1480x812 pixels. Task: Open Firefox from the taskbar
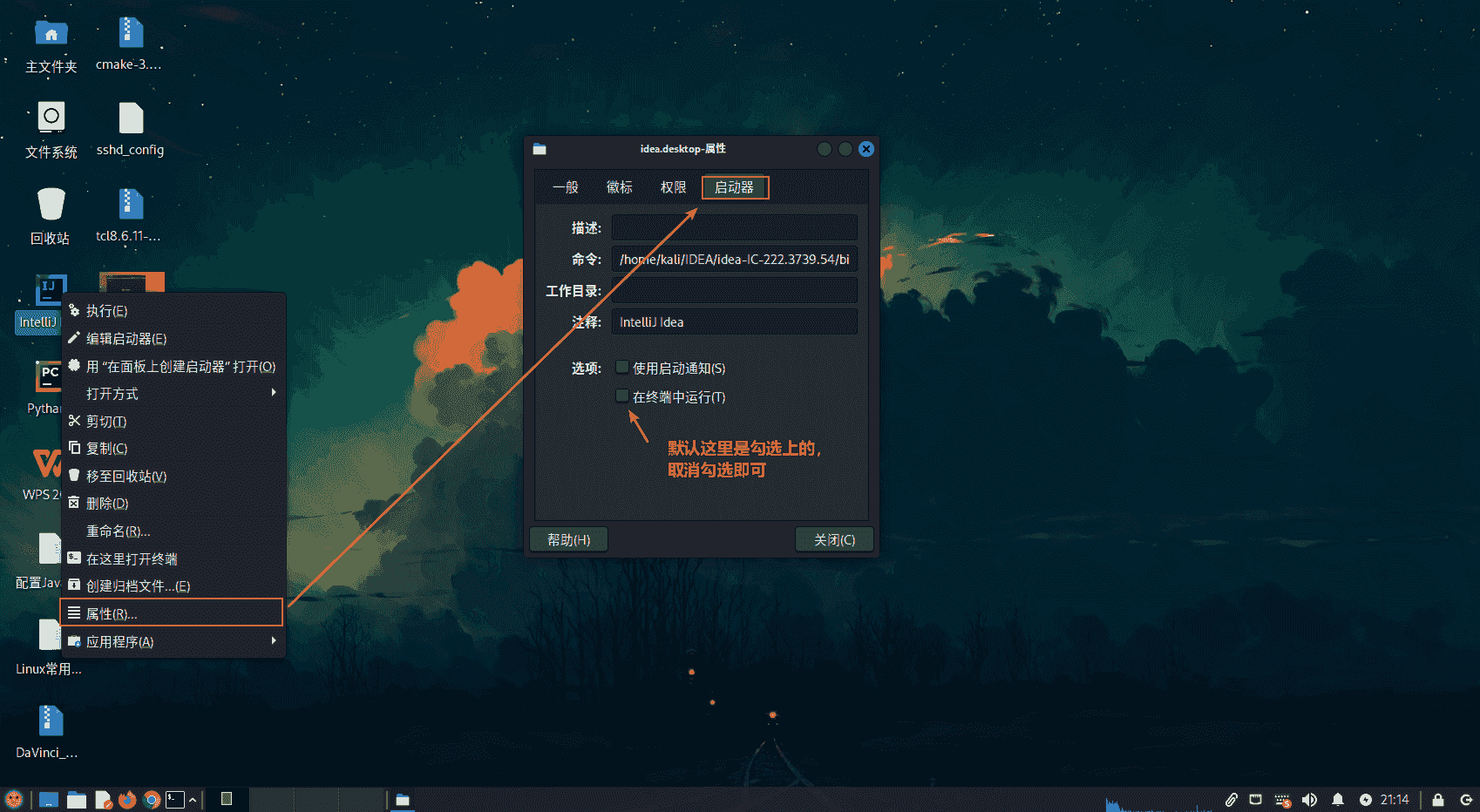click(x=127, y=800)
